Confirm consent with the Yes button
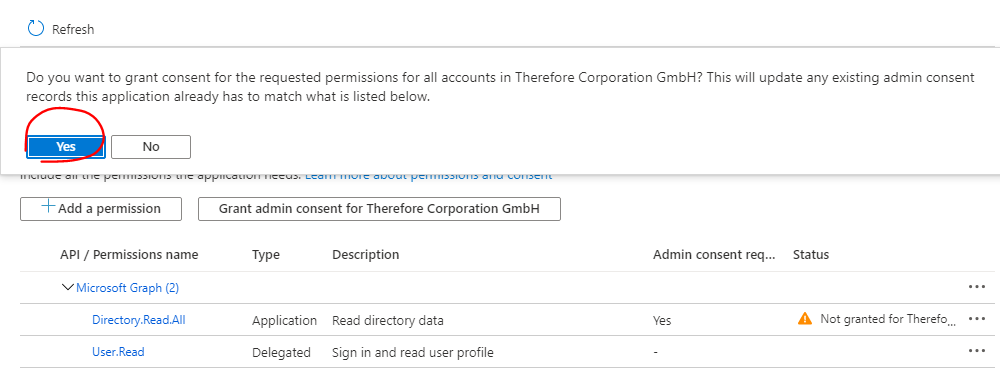This screenshot has height=377, width=1000. 66,147
